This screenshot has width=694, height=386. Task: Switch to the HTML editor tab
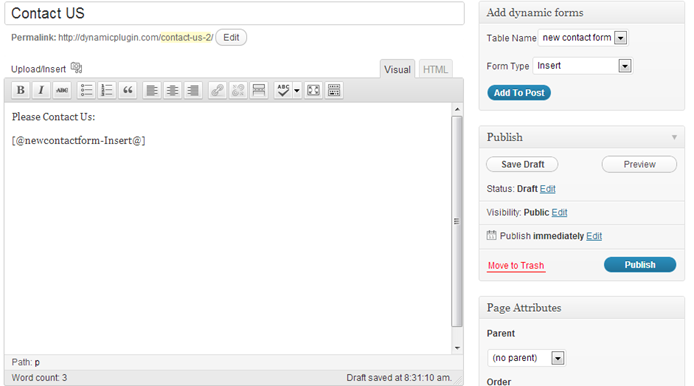tap(436, 69)
